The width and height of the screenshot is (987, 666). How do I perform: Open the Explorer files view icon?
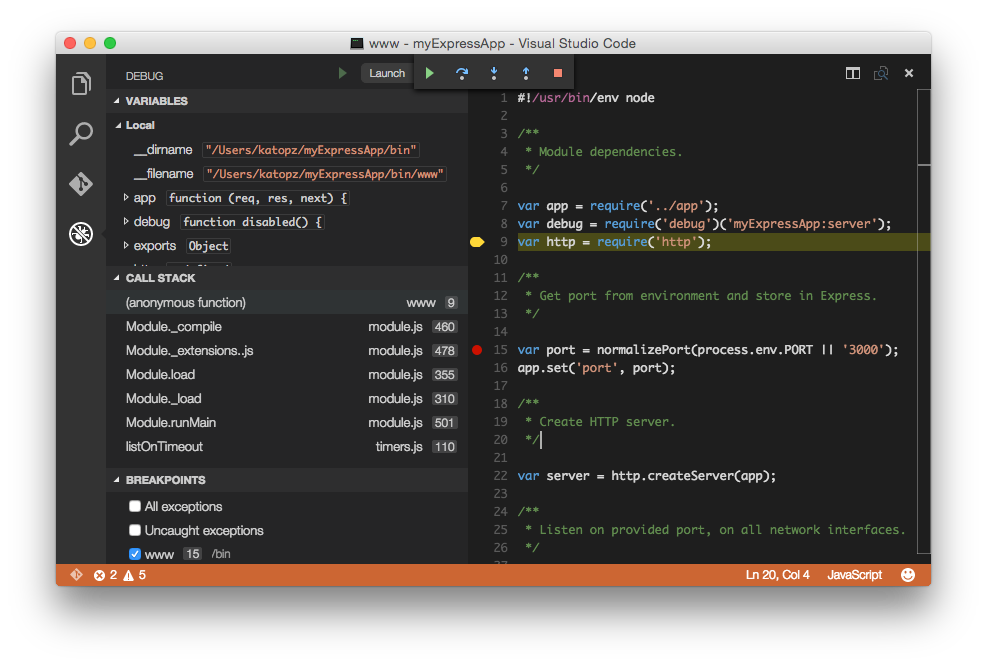(x=81, y=83)
